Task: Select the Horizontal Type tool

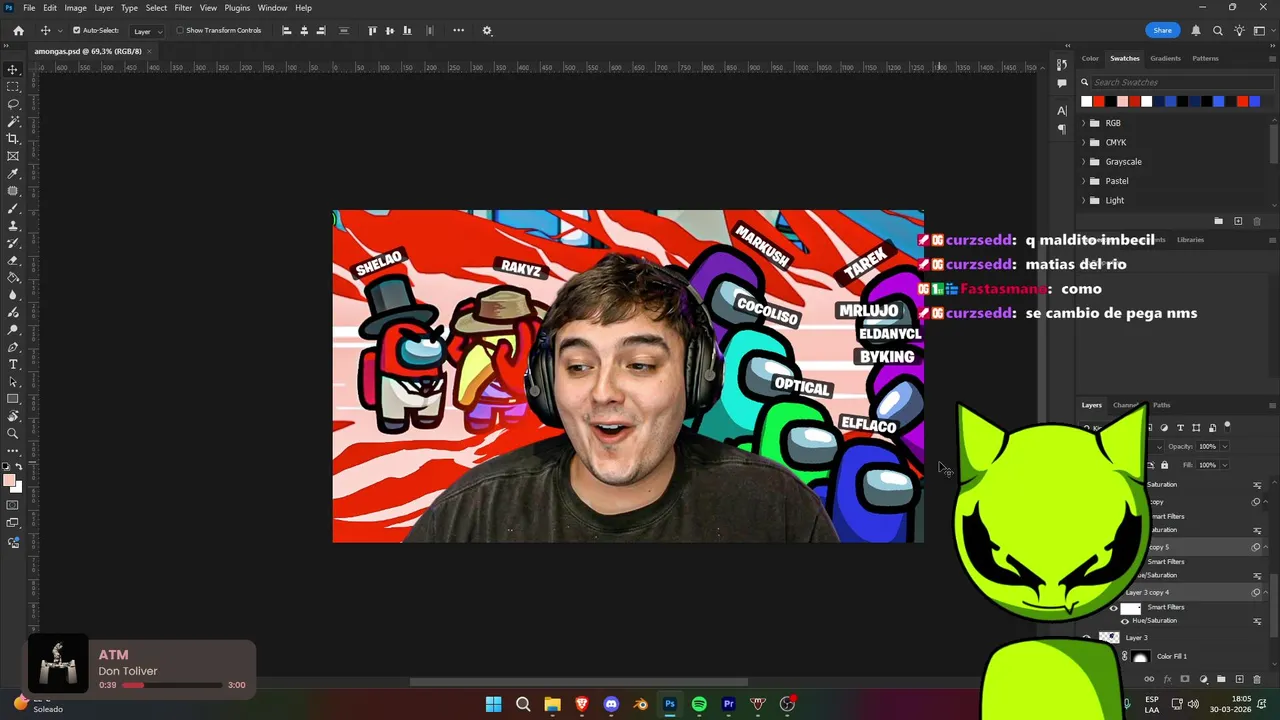Action: (13, 364)
